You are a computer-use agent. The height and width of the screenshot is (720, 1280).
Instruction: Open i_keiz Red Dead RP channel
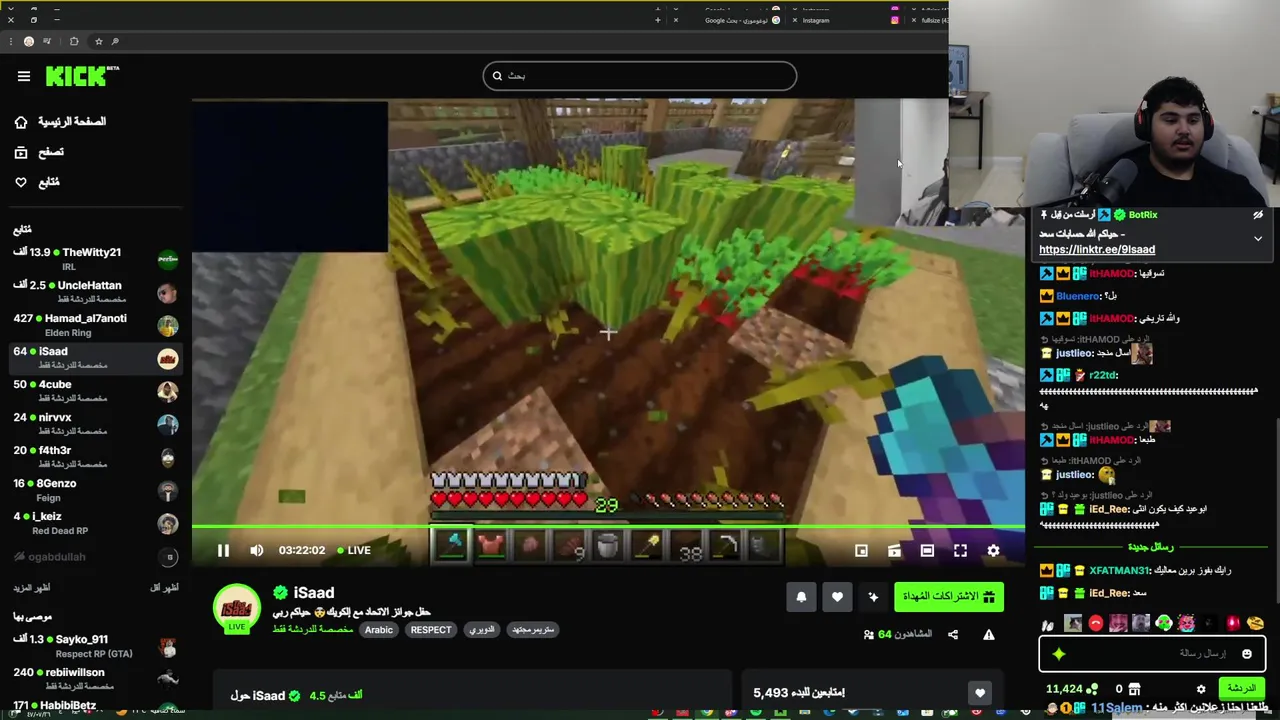pos(96,523)
